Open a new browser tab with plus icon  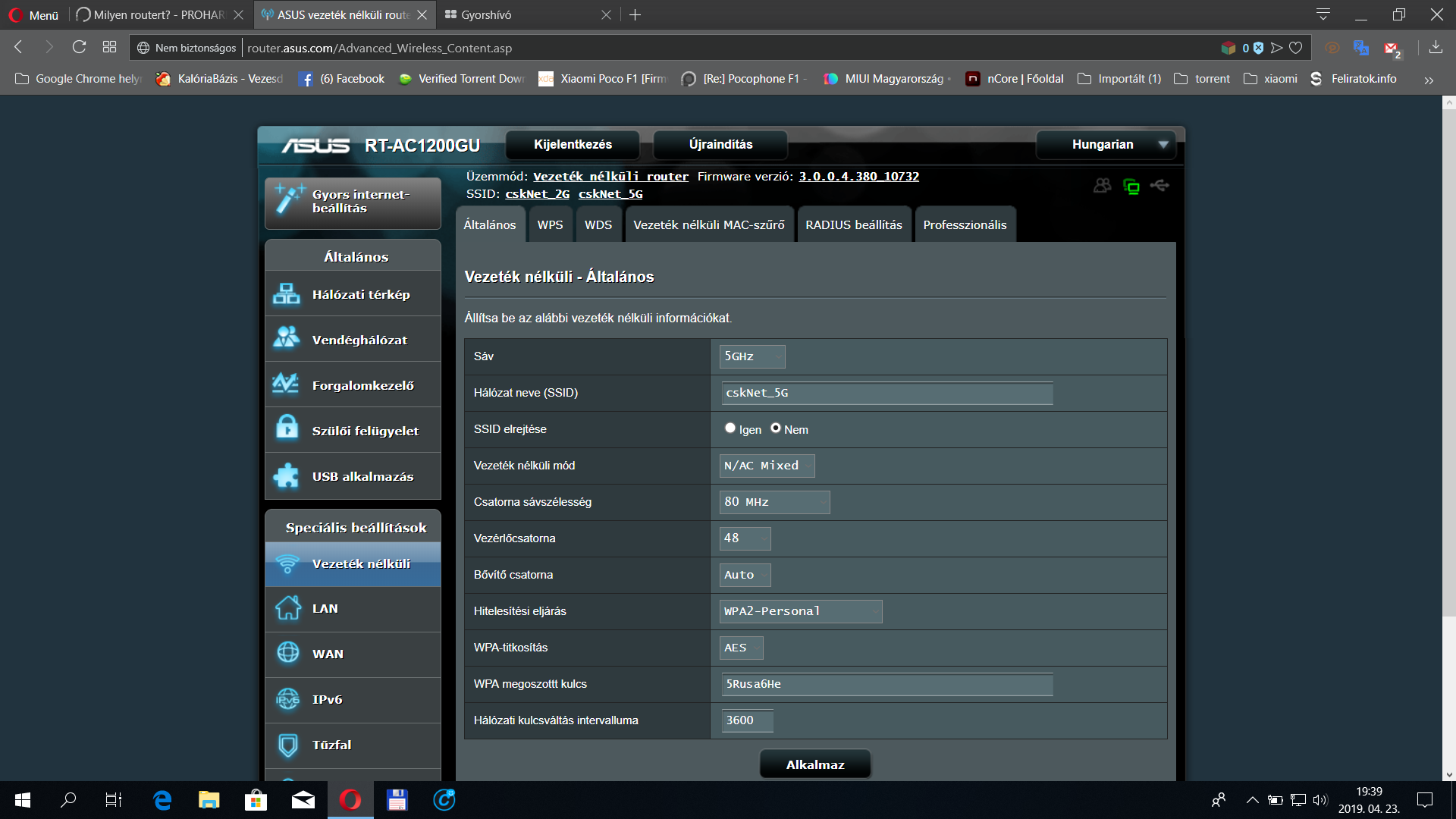point(635,14)
